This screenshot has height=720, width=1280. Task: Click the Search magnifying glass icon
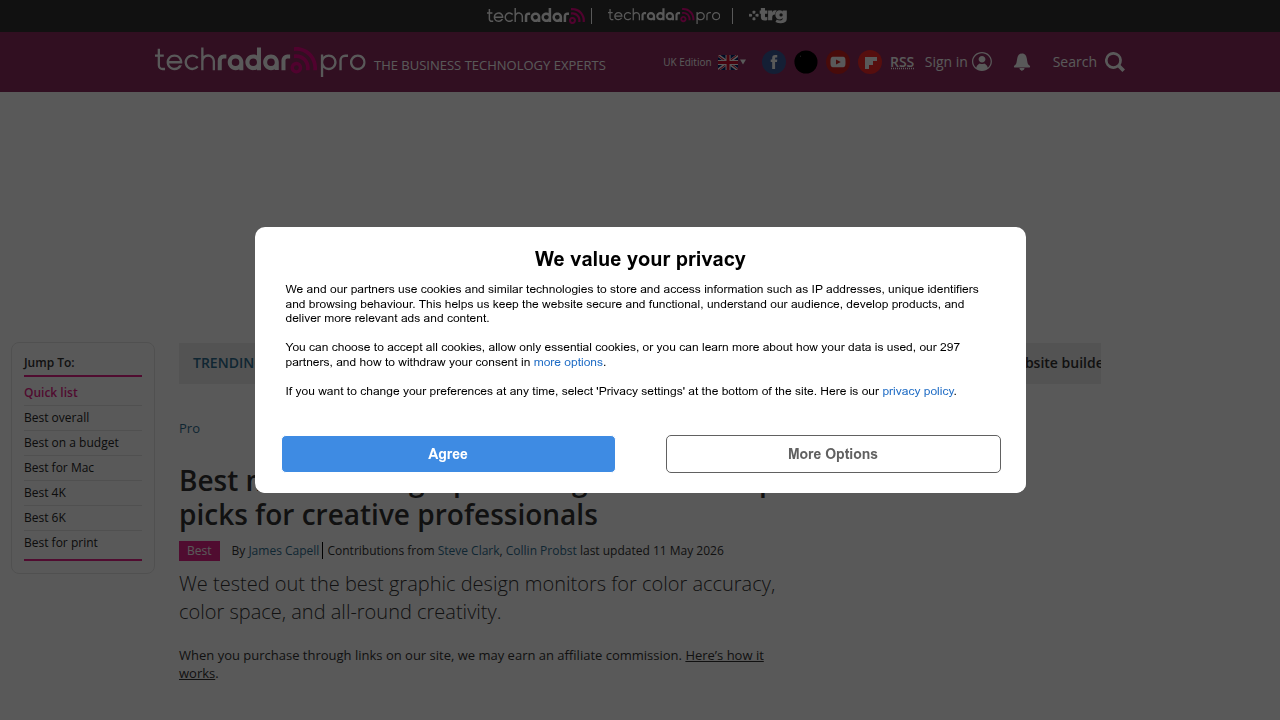tap(1115, 62)
